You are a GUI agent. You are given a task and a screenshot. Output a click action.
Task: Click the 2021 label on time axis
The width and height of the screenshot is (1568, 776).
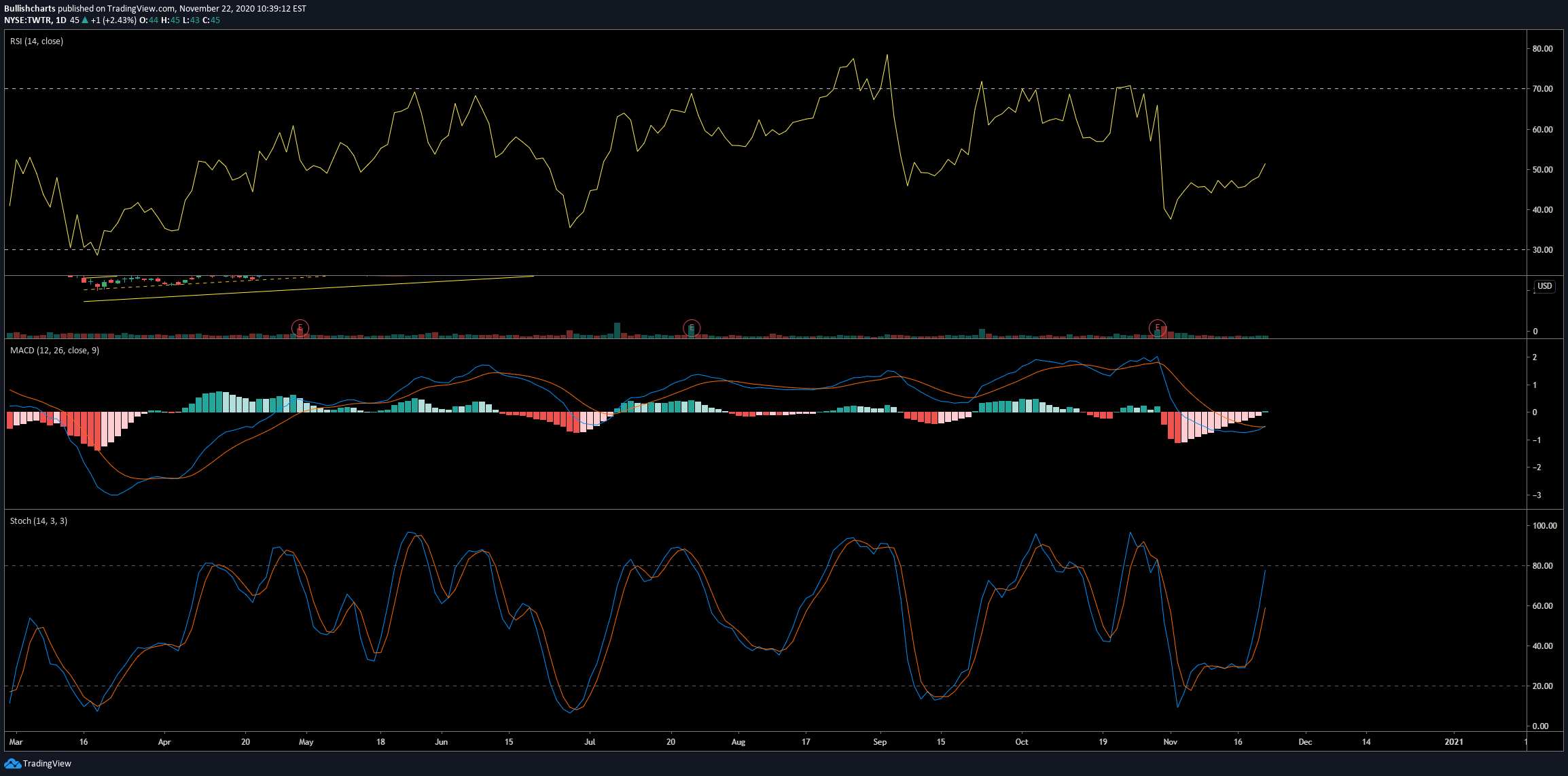tap(1454, 742)
